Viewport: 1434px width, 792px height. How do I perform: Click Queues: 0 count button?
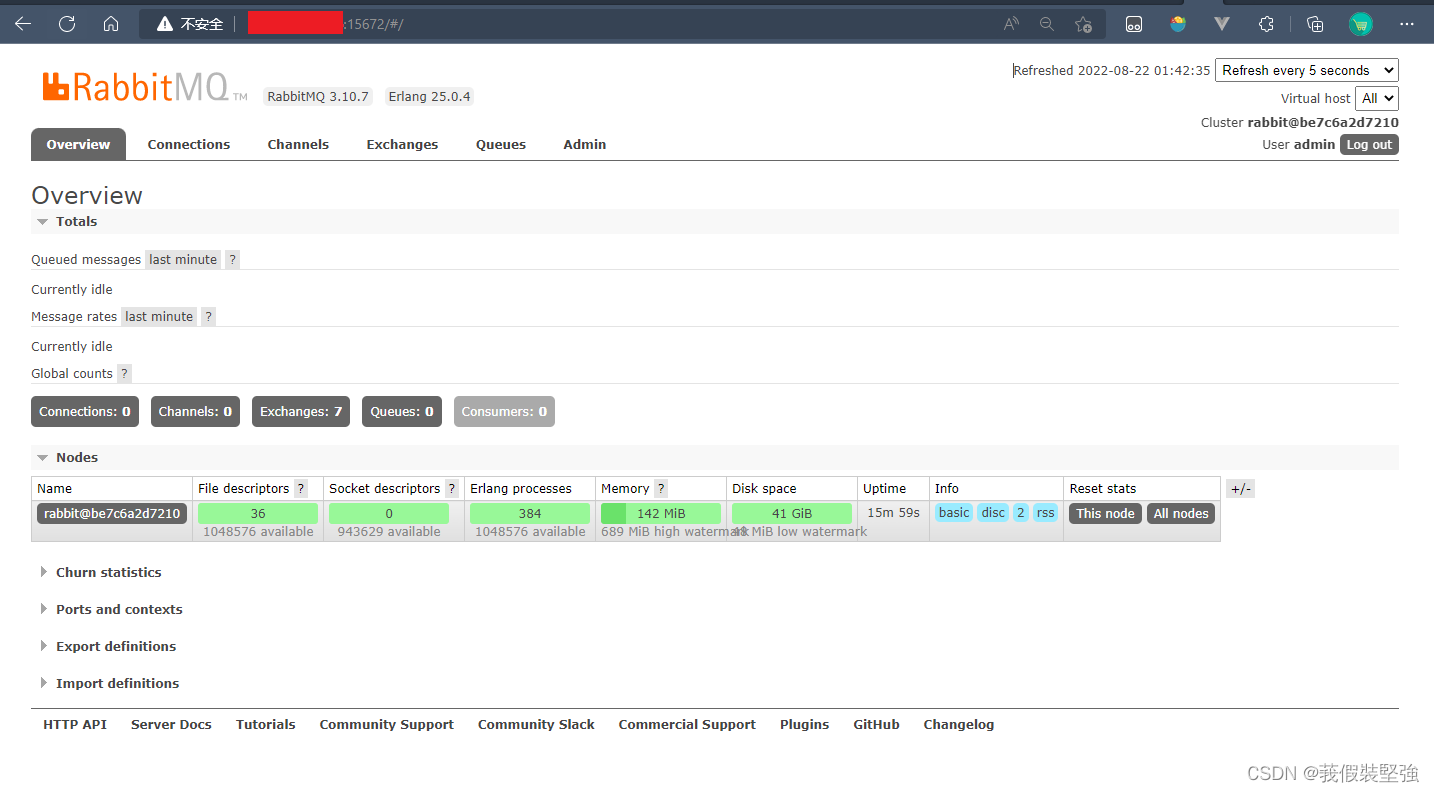402,411
